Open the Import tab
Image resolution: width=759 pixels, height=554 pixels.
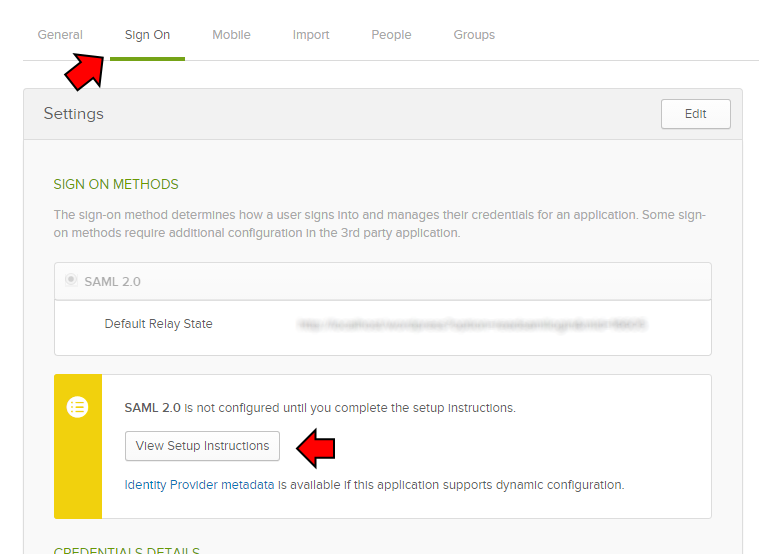tap(311, 35)
